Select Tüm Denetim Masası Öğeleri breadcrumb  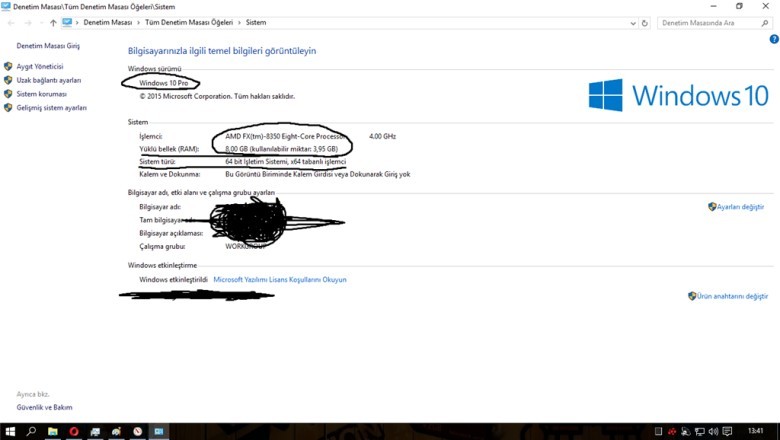189,22
